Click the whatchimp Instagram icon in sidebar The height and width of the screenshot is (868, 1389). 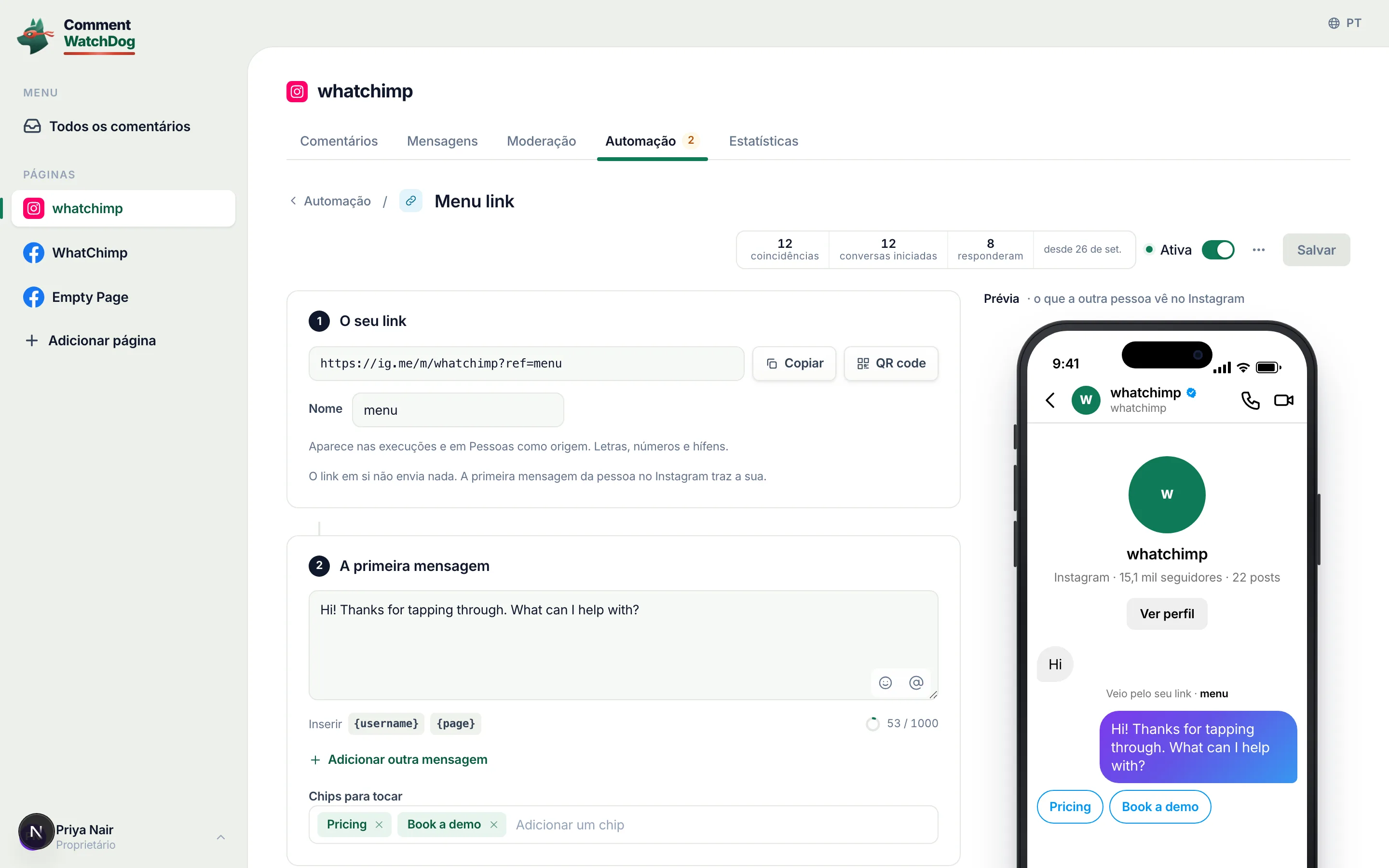34,208
